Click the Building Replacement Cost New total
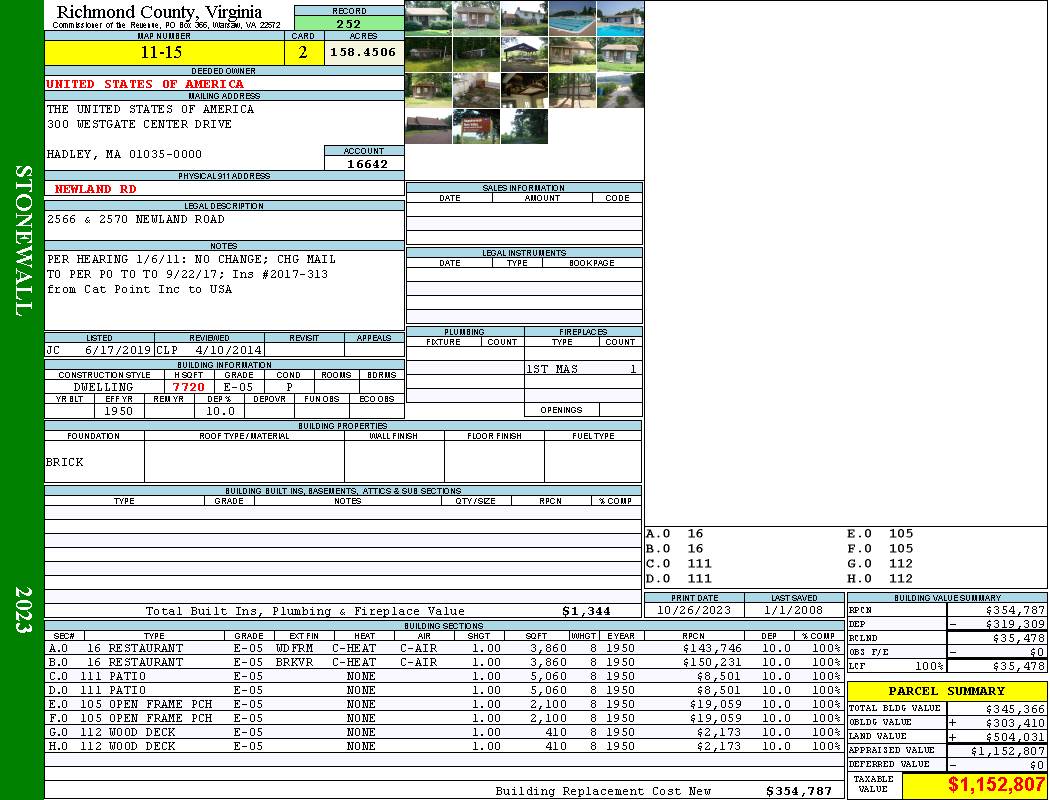The height and width of the screenshot is (800, 1050). (x=798, y=791)
